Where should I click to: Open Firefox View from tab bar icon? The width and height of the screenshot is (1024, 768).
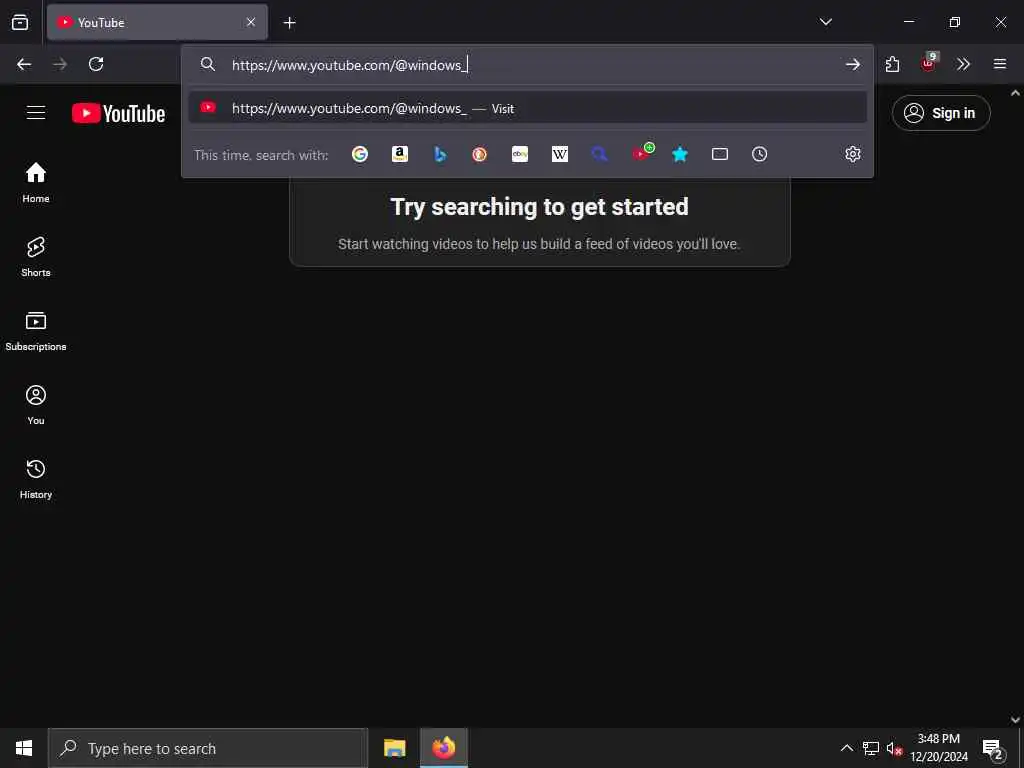[x=20, y=22]
